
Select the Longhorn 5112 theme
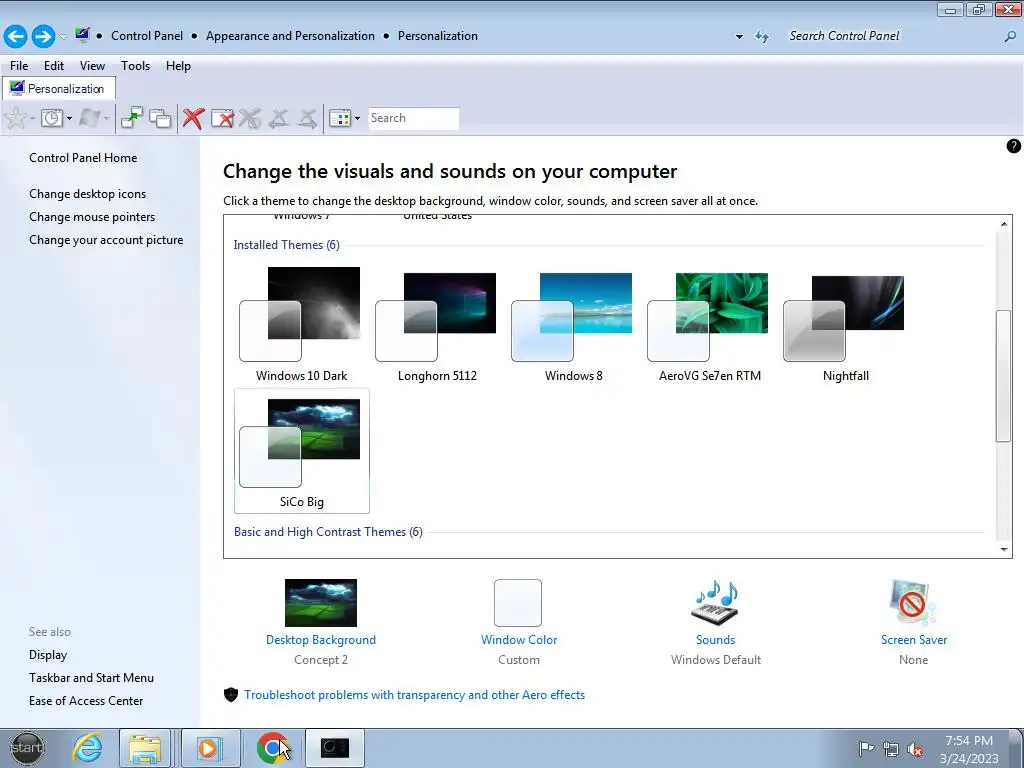coord(437,325)
